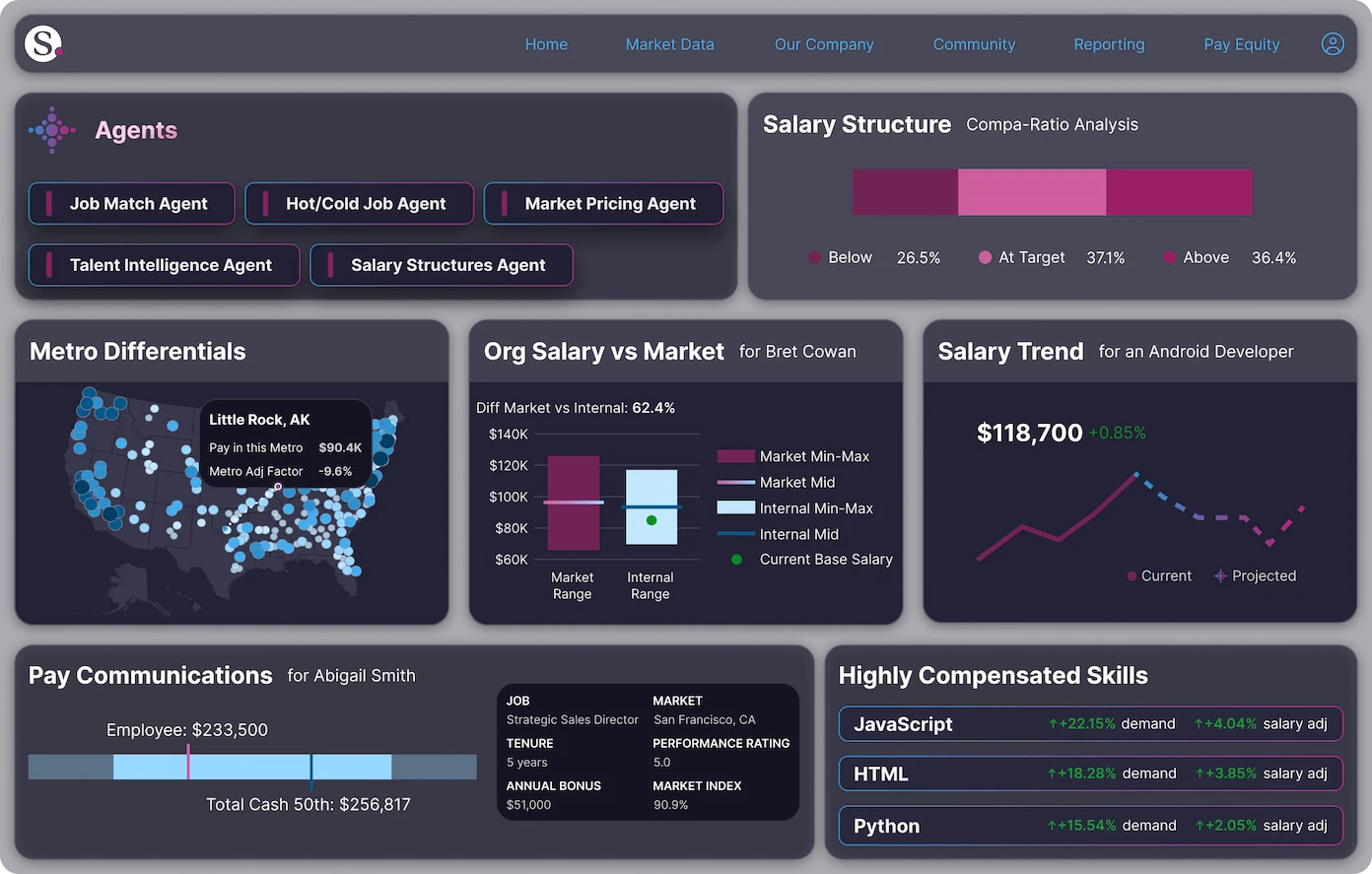Screen dimensions: 1372x874
Task: Click the '36.4%' Above percentage
Action: pos(1273,257)
